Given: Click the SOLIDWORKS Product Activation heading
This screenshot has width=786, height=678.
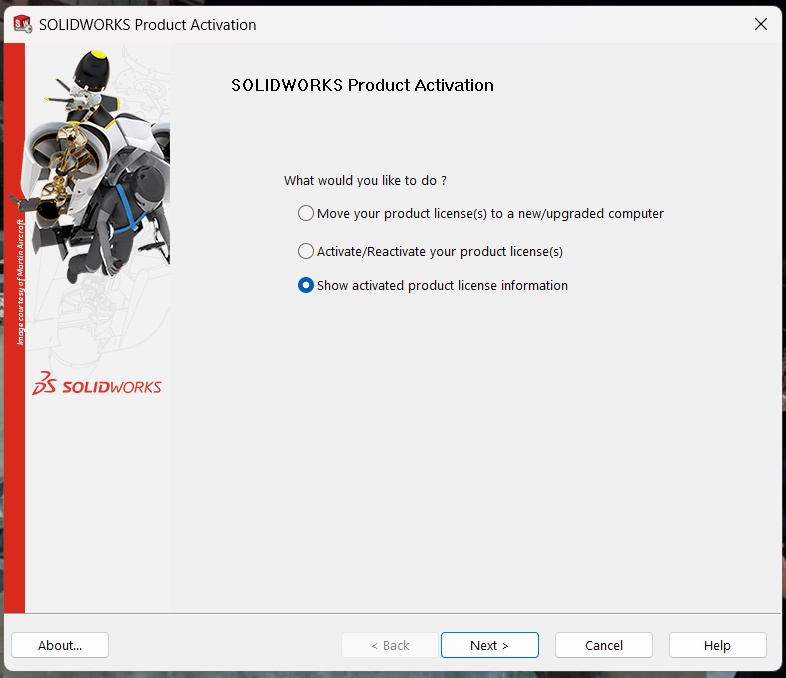Looking at the screenshot, I should [362, 85].
